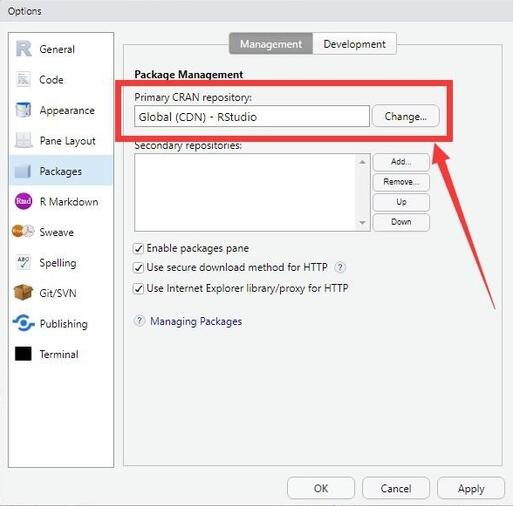Click Cancel to discard changes
This screenshot has width=513, height=506.
coord(396,488)
